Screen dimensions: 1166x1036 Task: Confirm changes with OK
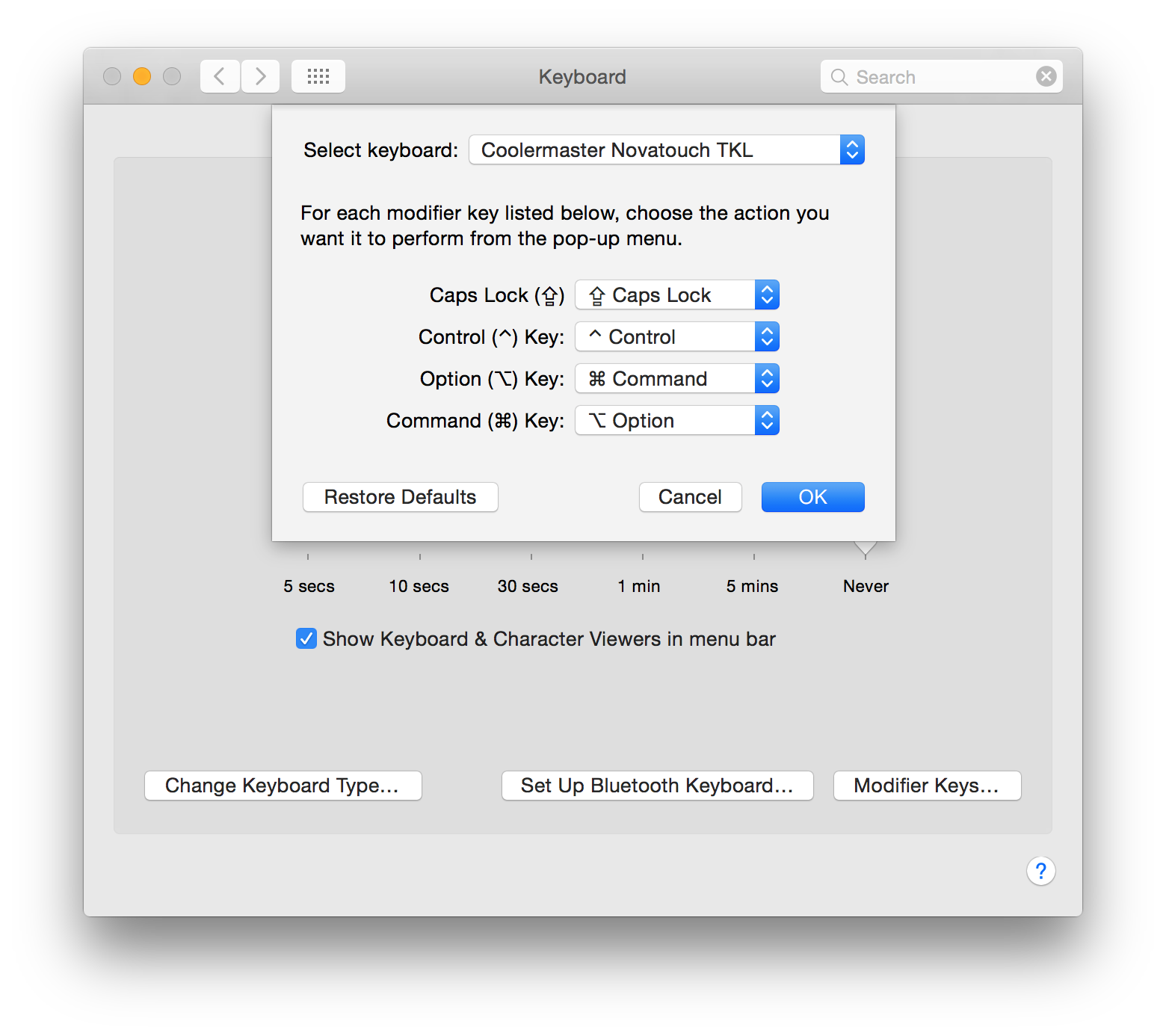(x=812, y=496)
